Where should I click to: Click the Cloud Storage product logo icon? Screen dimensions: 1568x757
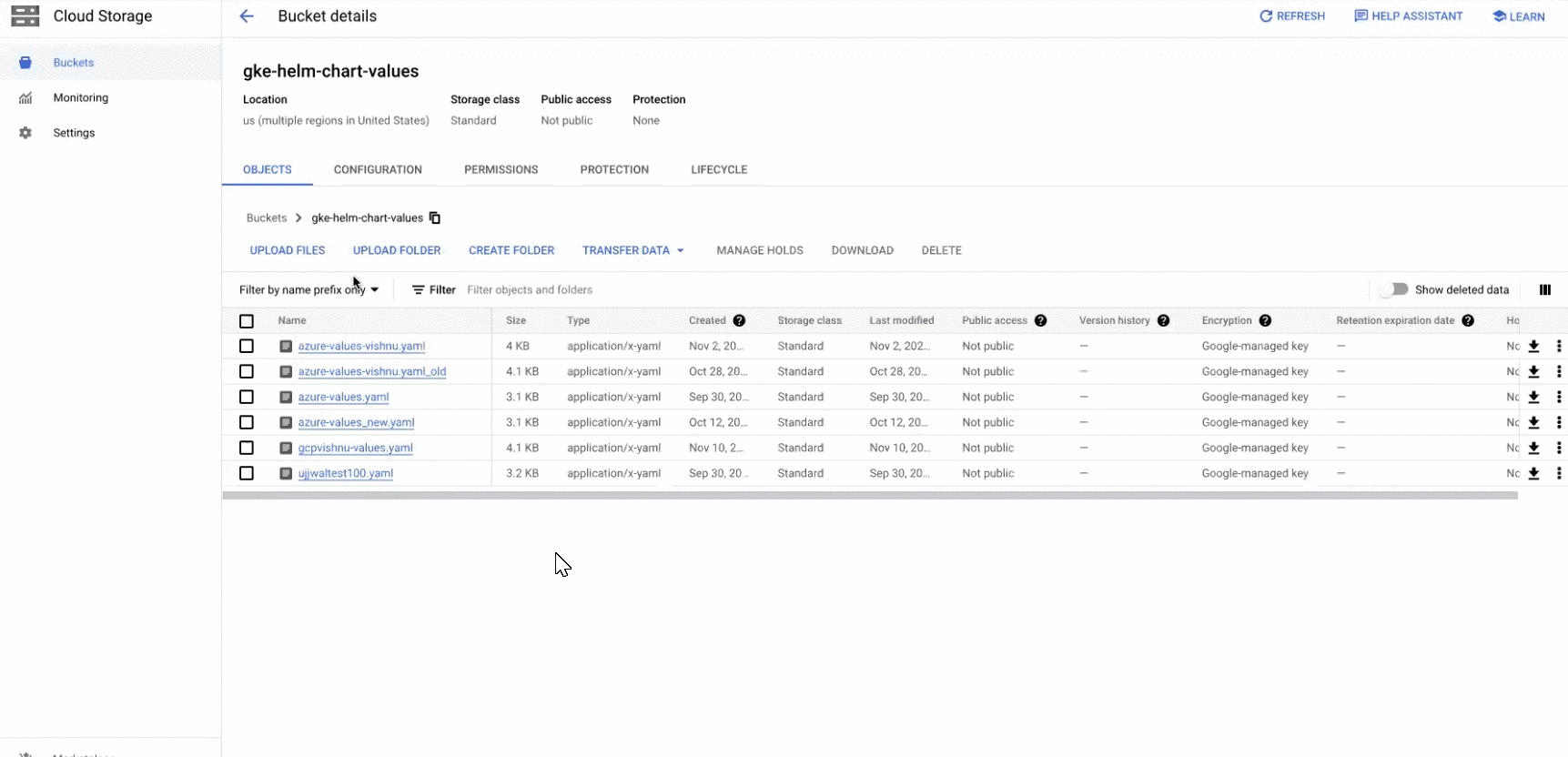tap(25, 16)
